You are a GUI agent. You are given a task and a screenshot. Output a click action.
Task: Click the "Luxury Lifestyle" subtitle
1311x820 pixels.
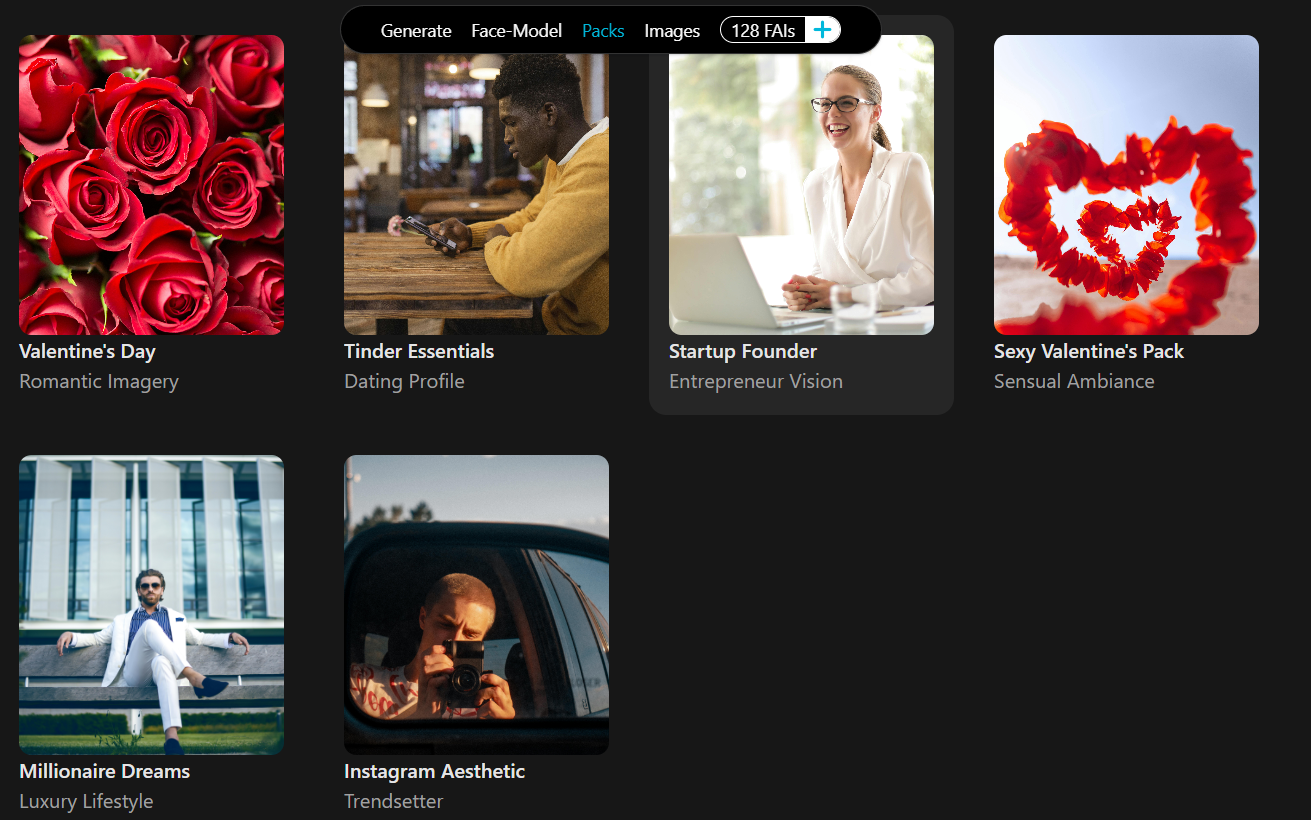pos(86,801)
